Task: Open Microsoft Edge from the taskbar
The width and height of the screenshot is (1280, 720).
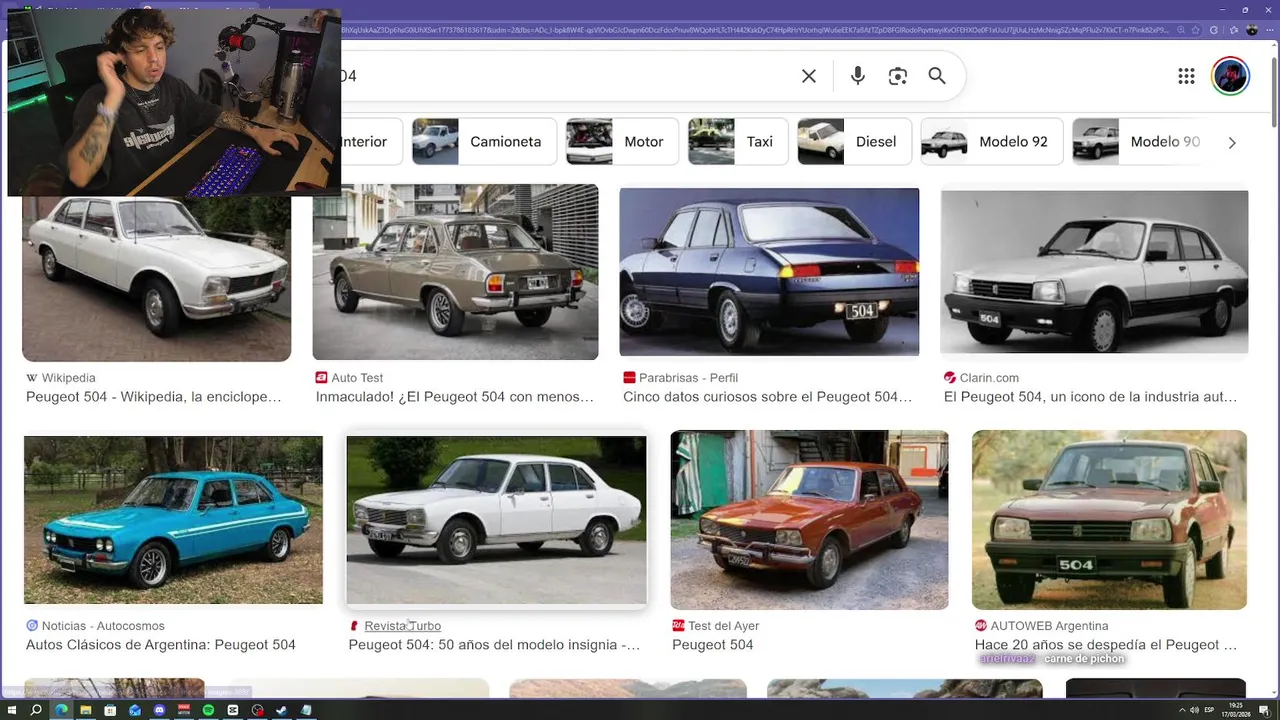Action: click(x=61, y=710)
